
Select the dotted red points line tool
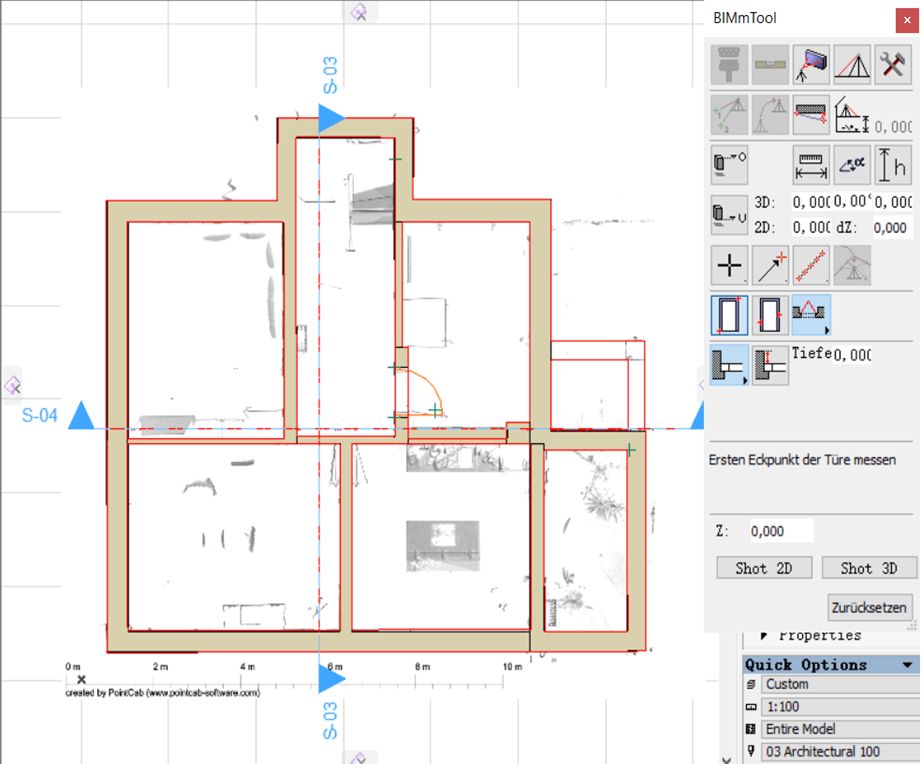811,265
